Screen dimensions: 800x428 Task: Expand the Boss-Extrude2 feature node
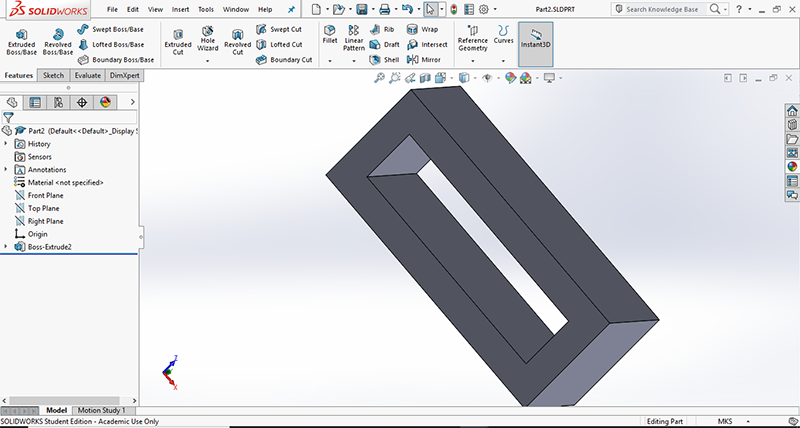(6, 246)
